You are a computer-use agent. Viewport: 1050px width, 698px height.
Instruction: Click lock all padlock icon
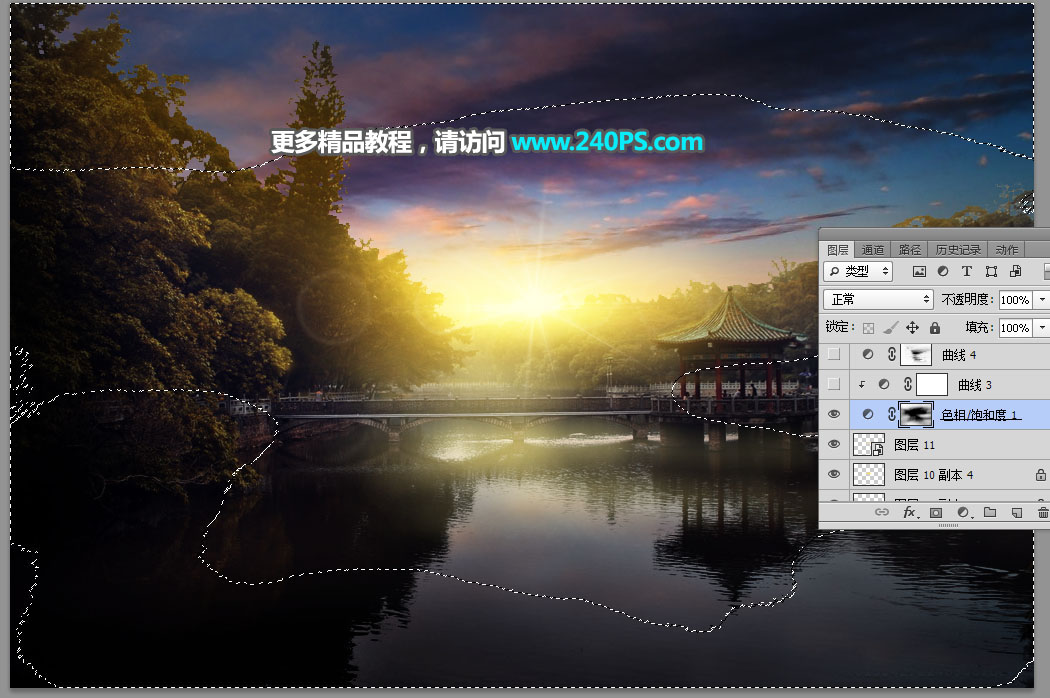click(x=935, y=328)
